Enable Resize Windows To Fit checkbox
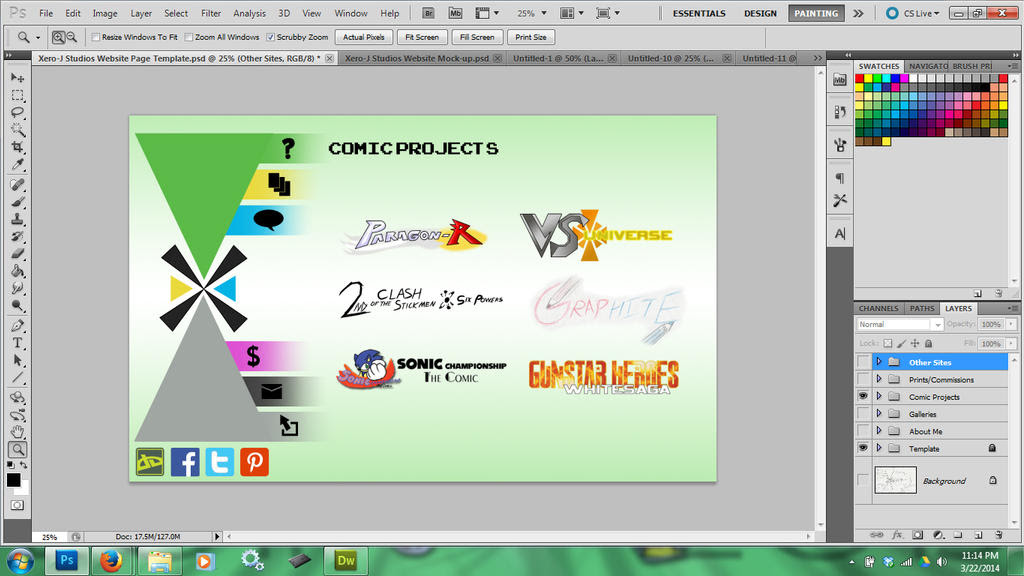 [96, 37]
